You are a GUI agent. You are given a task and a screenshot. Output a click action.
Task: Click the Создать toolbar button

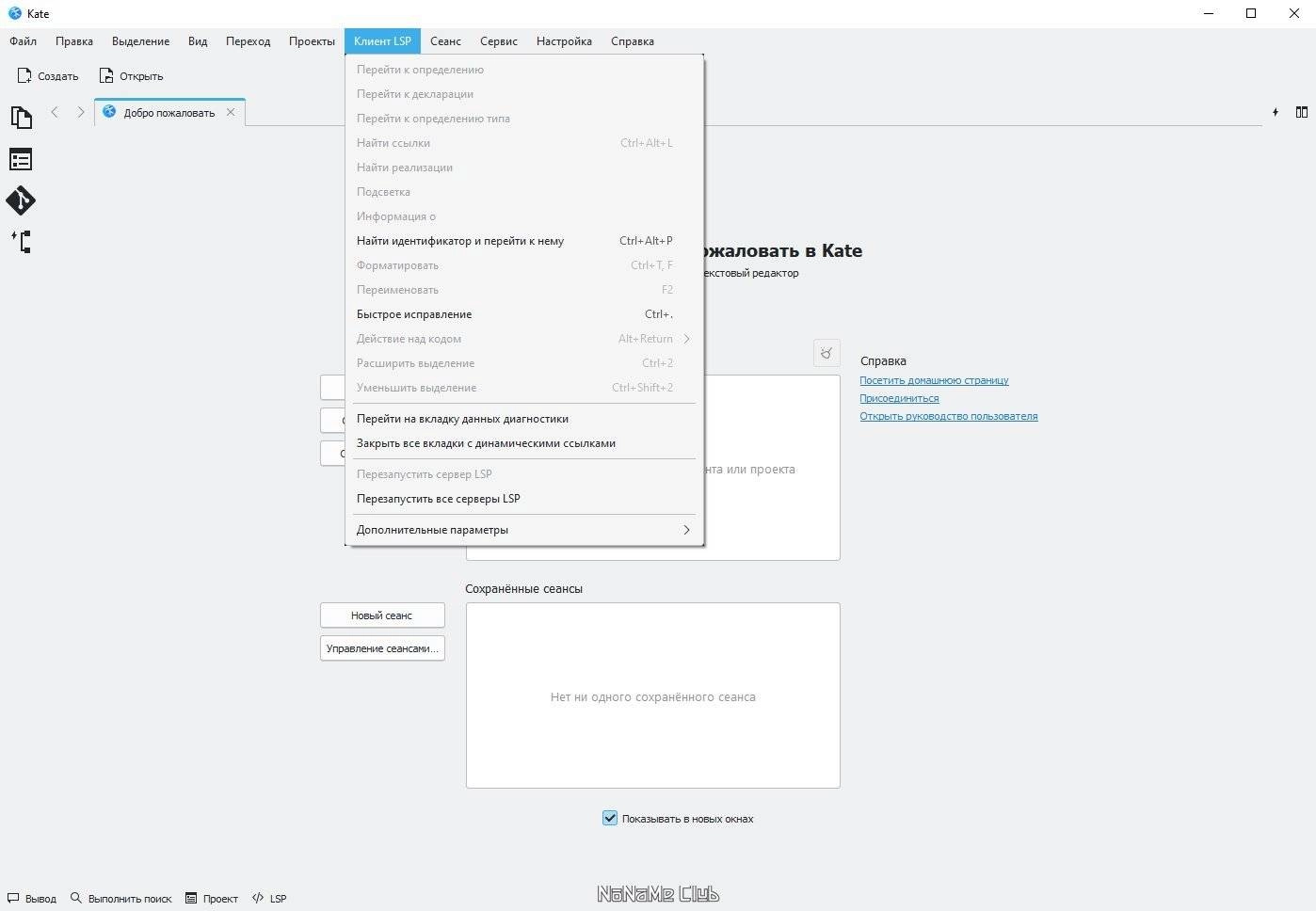[48, 76]
